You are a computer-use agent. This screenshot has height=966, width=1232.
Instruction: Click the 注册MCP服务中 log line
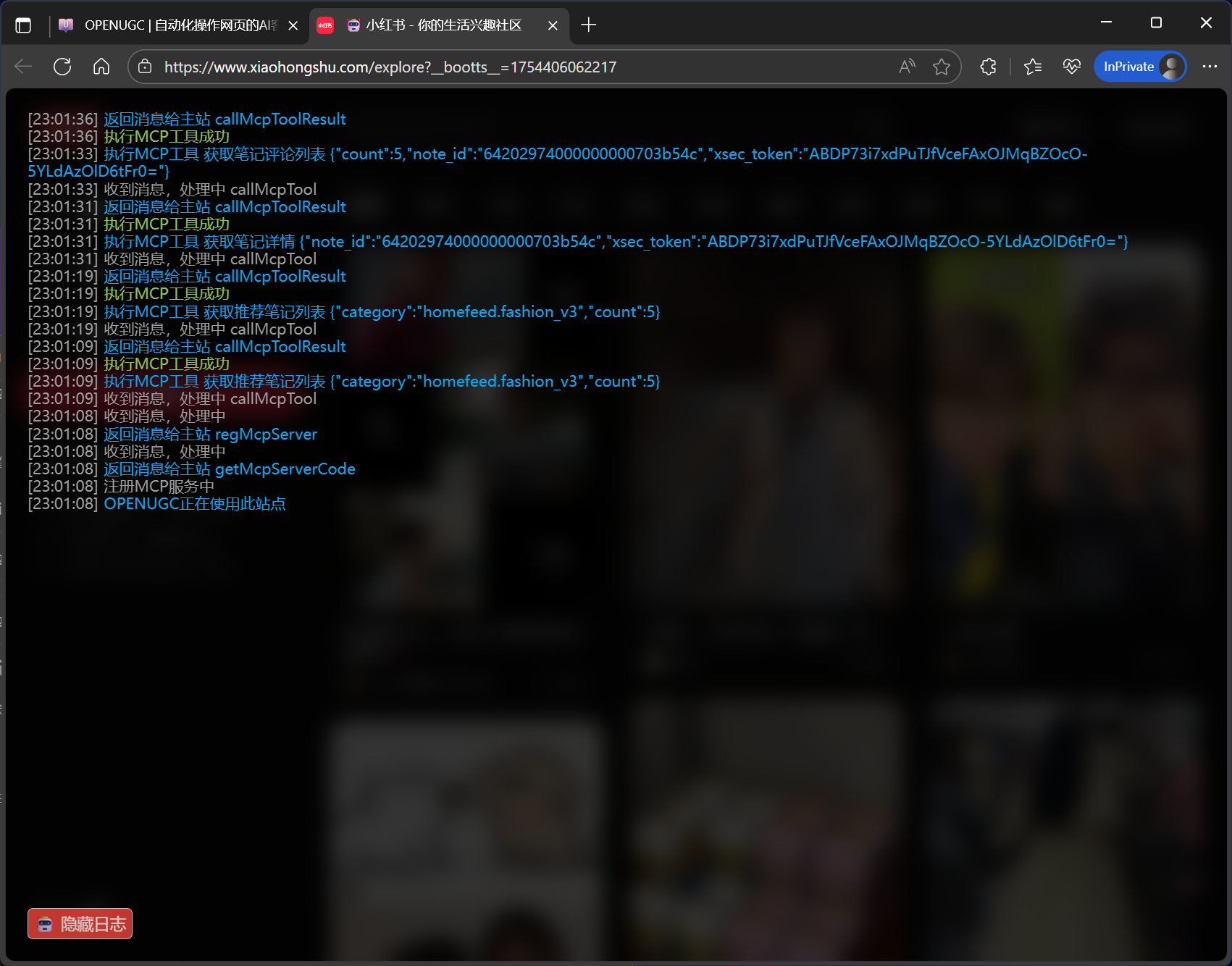coord(121,487)
